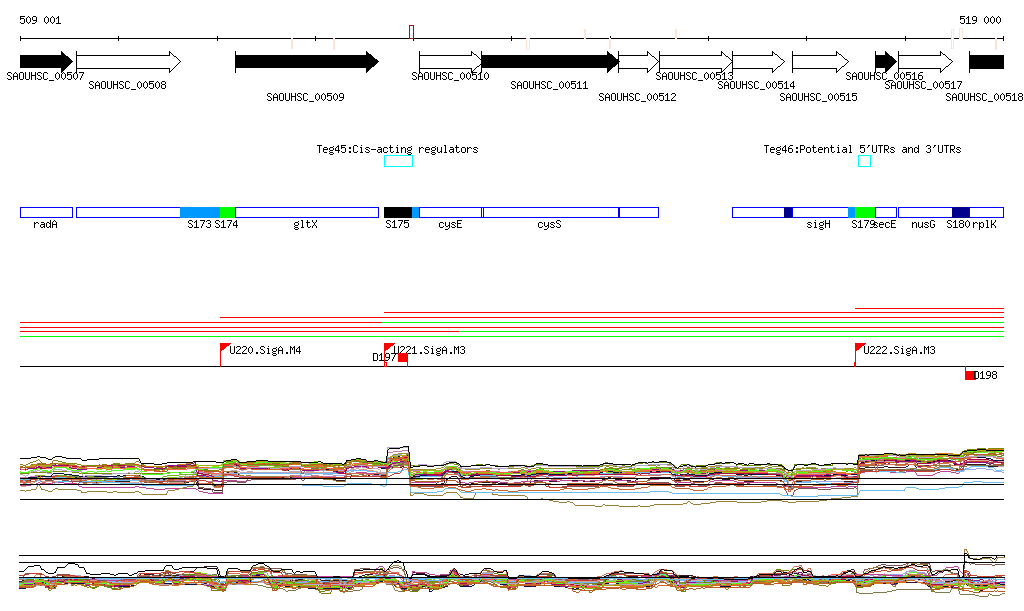1024x611 pixels.
Task: Click the red terminator block beside D197
Action: tap(403, 358)
